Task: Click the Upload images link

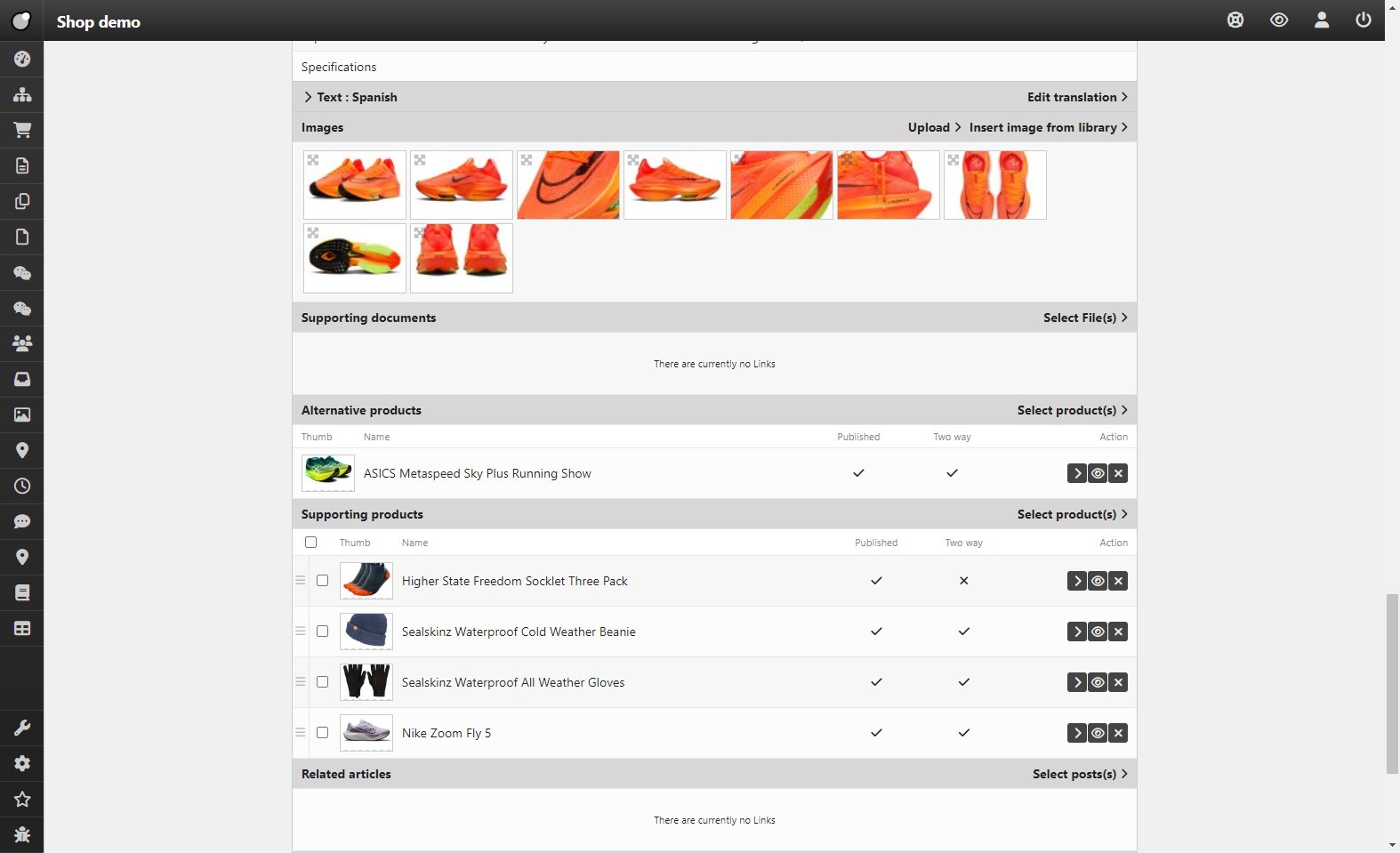Action: click(933, 127)
